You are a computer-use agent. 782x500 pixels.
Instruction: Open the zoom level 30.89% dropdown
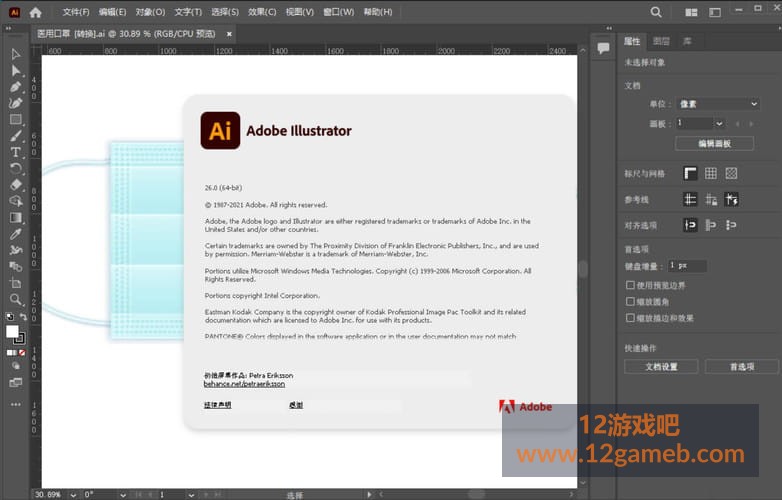tap(73, 495)
